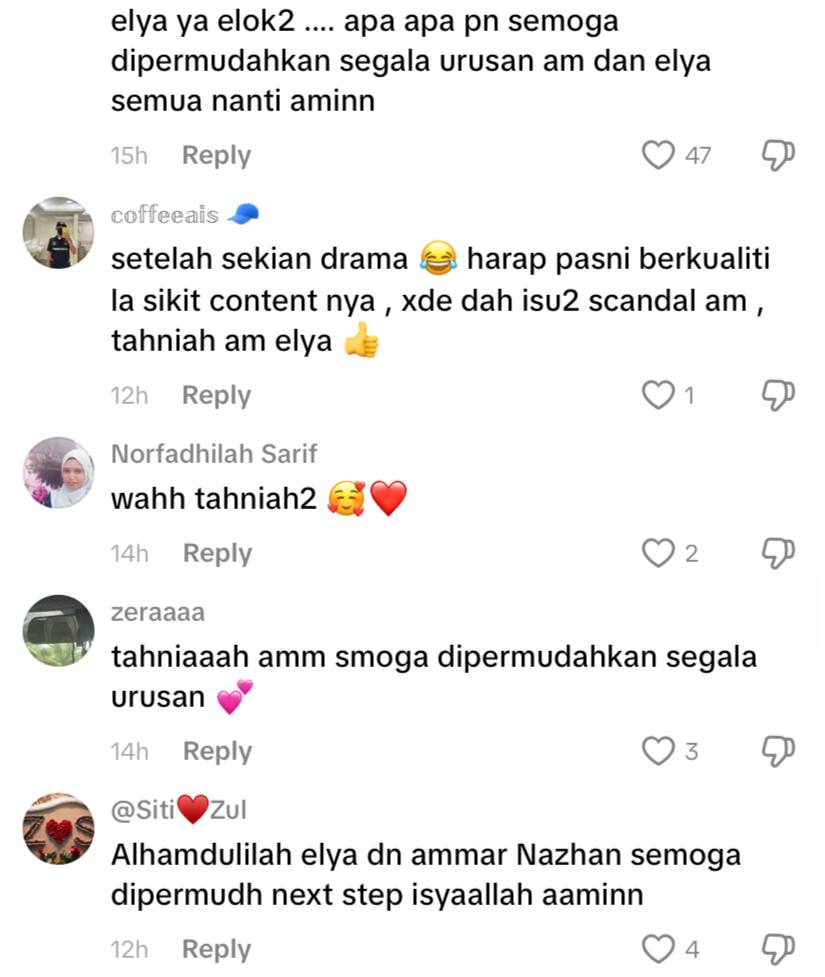
Task: Reply to the 15h comment at top
Action: pyautogui.click(x=216, y=156)
